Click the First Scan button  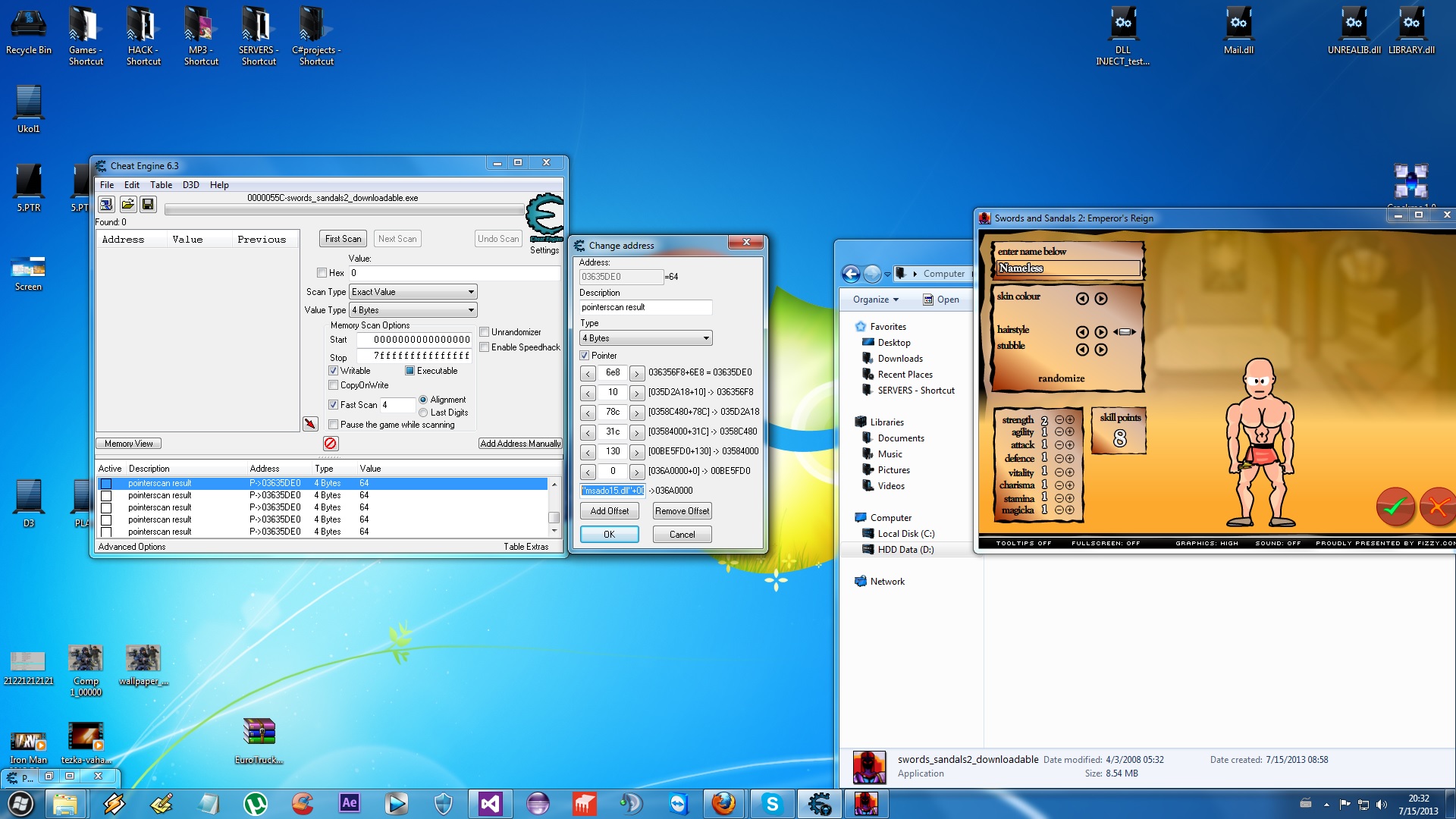point(343,239)
